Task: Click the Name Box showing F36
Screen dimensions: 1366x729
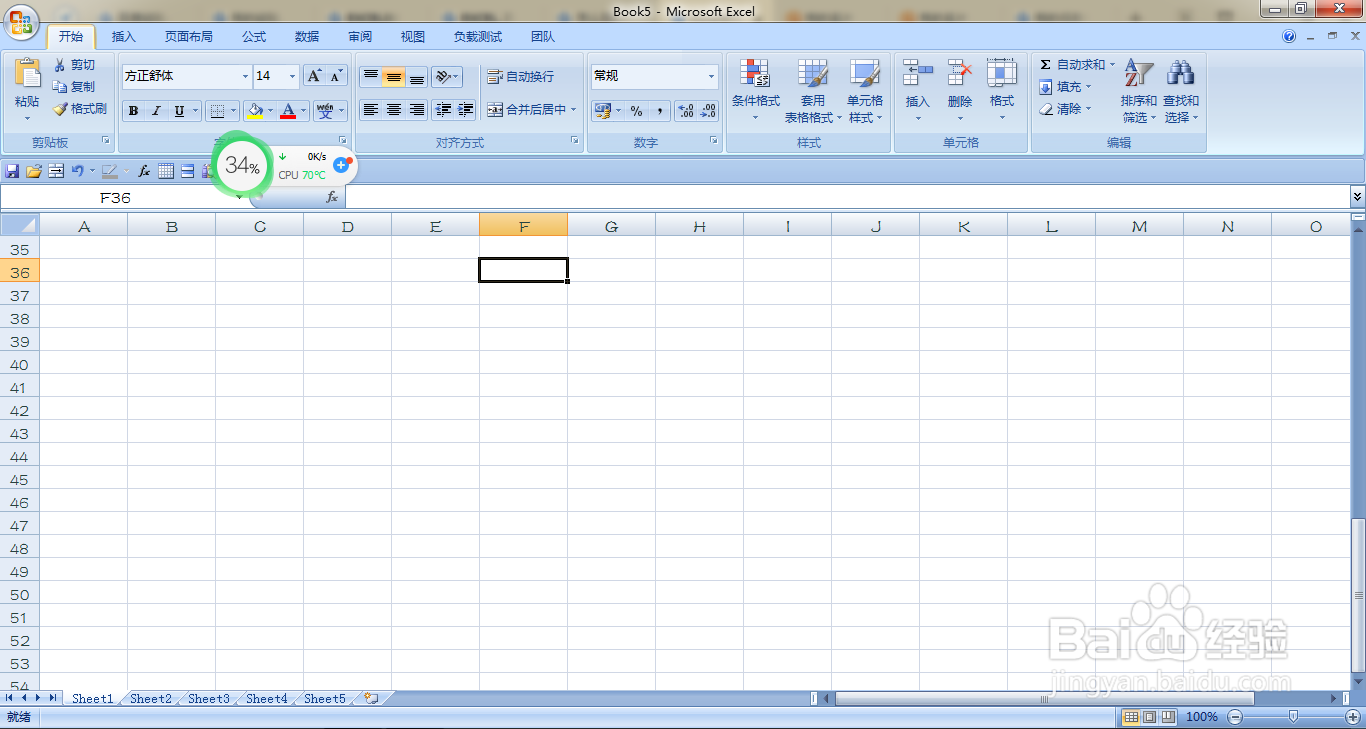Action: click(116, 198)
